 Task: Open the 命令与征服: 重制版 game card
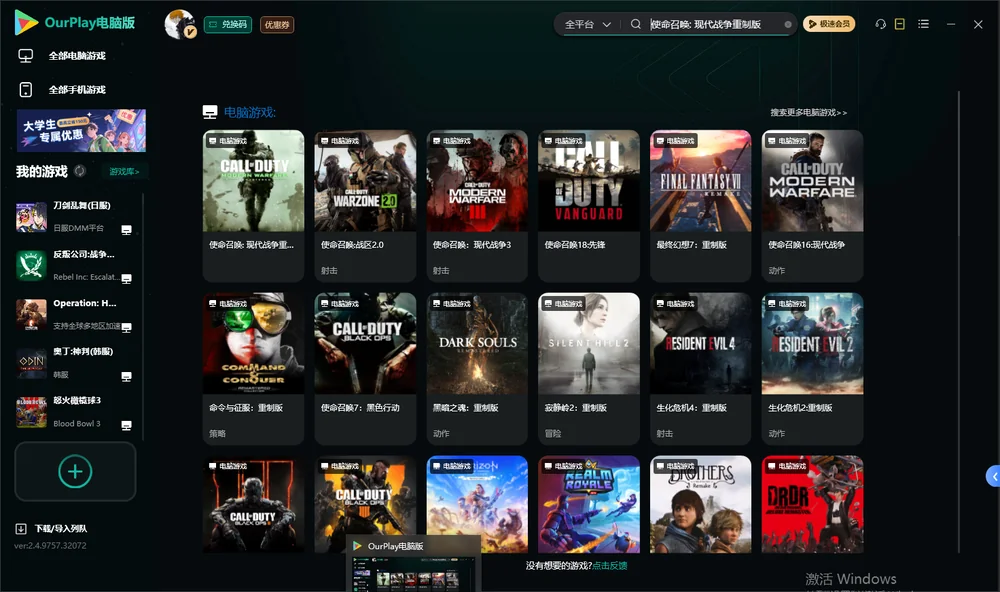[x=253, y=368]
